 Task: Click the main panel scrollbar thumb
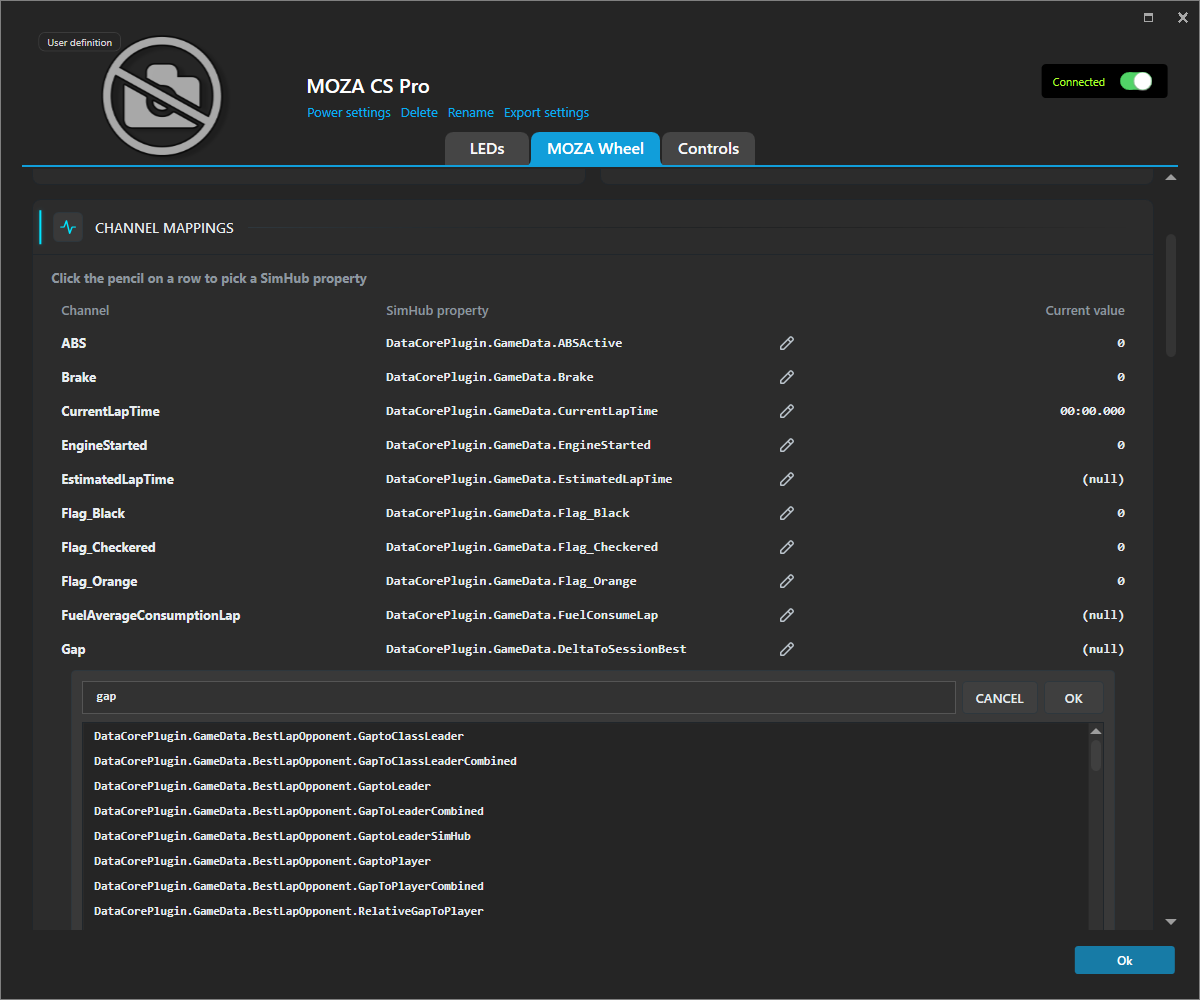click(x=1171, y=295)
